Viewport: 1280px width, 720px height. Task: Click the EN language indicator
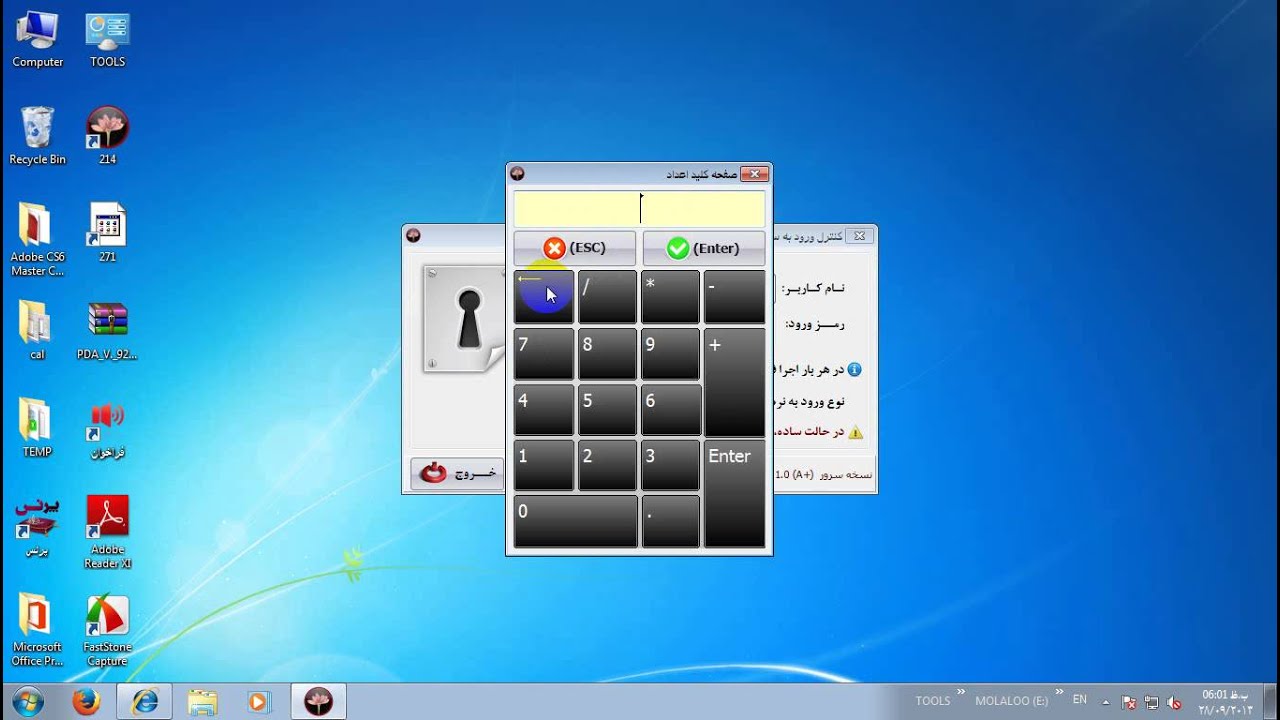pos(1080,700)
